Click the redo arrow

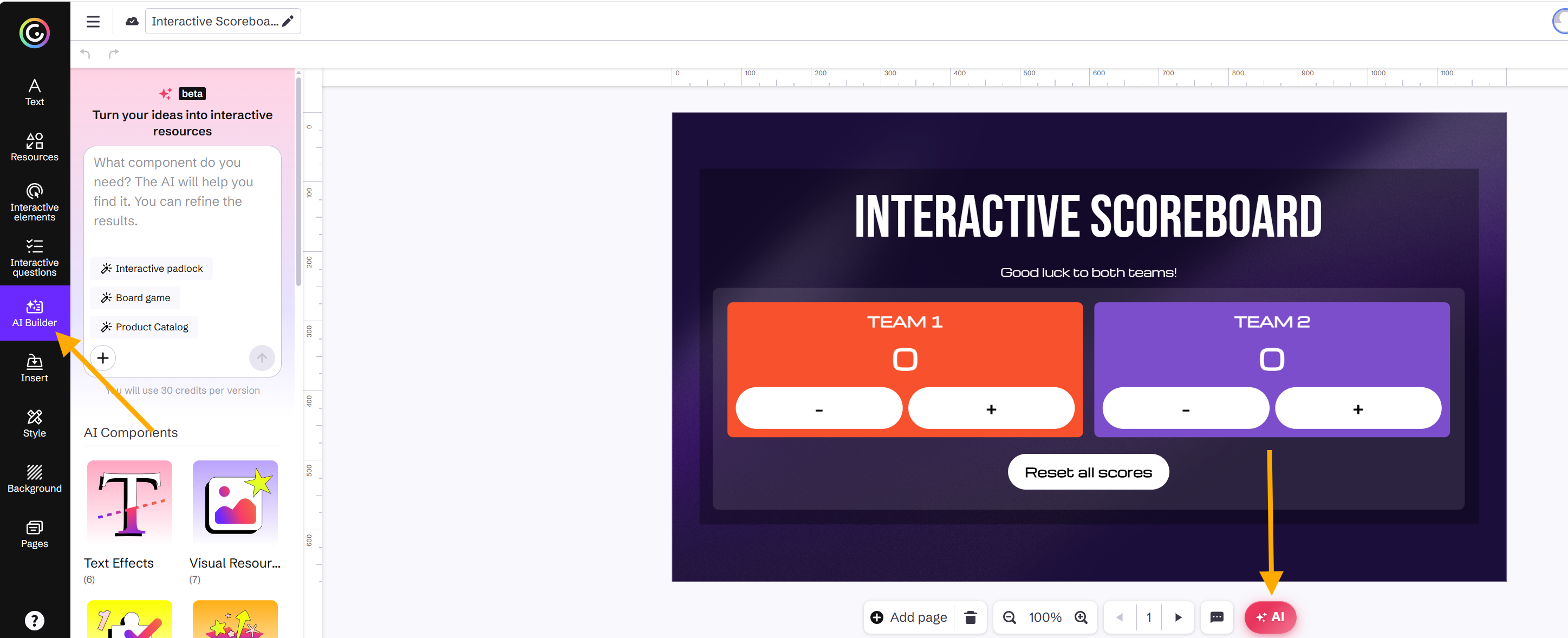point(114,54)
